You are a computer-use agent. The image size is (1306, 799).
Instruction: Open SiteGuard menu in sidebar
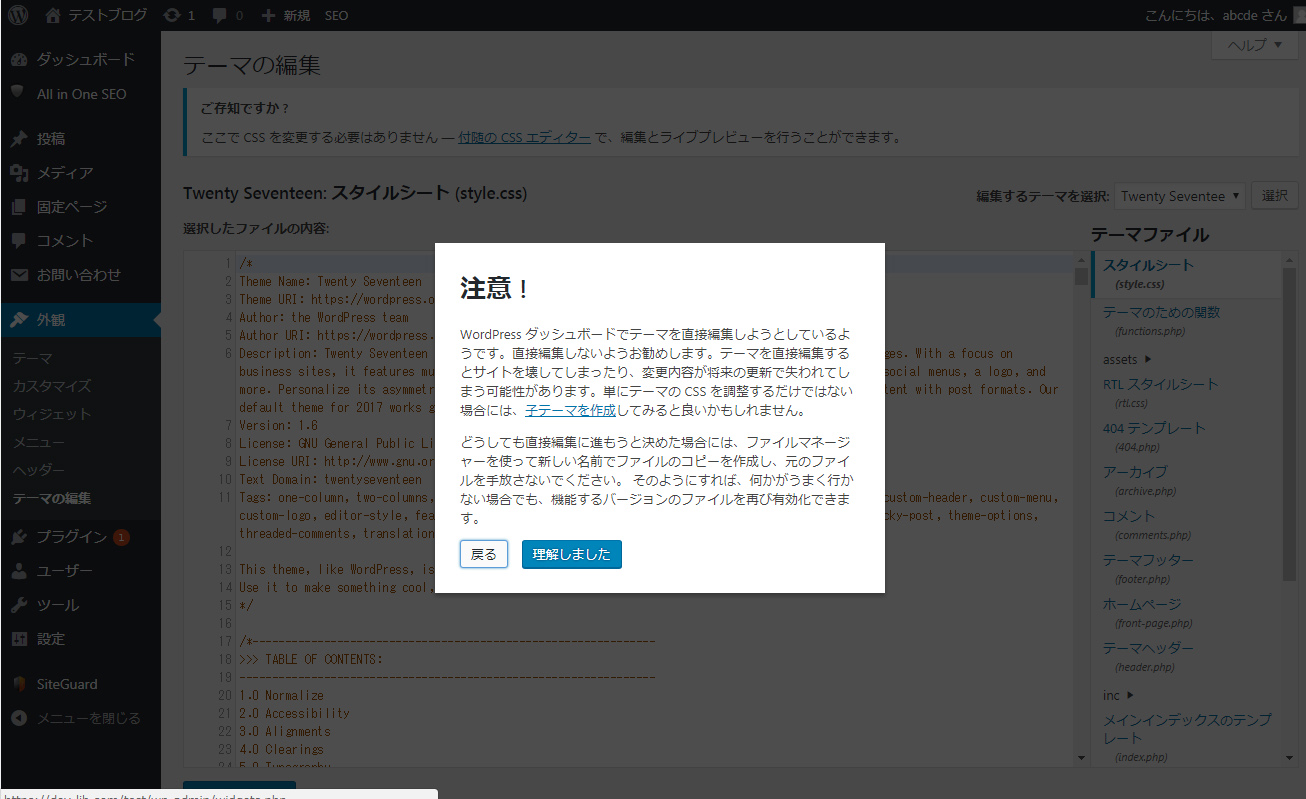click(66, 685)
